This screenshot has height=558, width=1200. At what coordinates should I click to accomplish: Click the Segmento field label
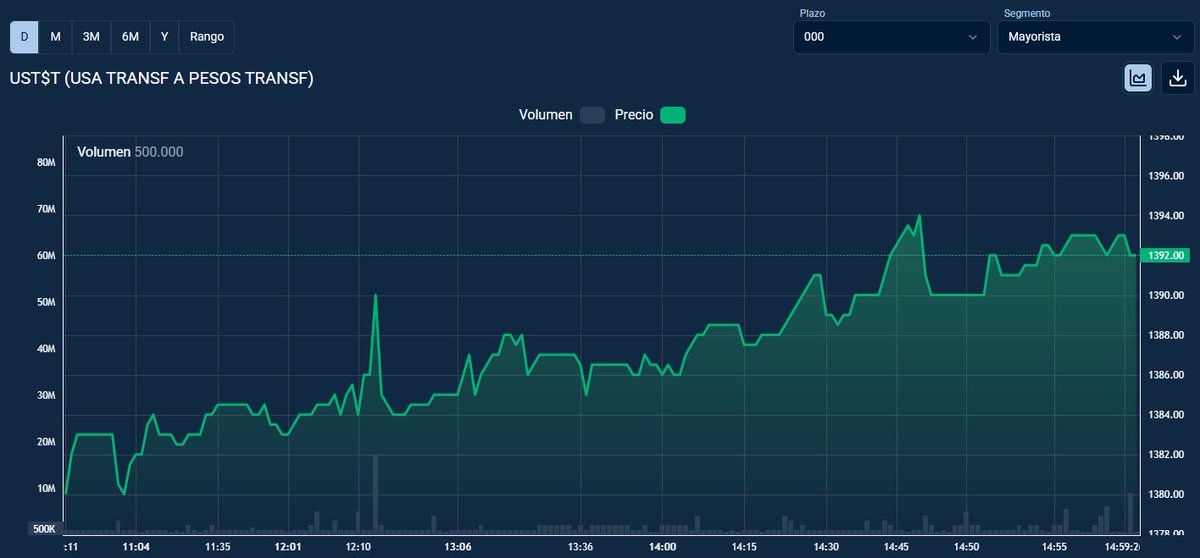coord(1026,13)
